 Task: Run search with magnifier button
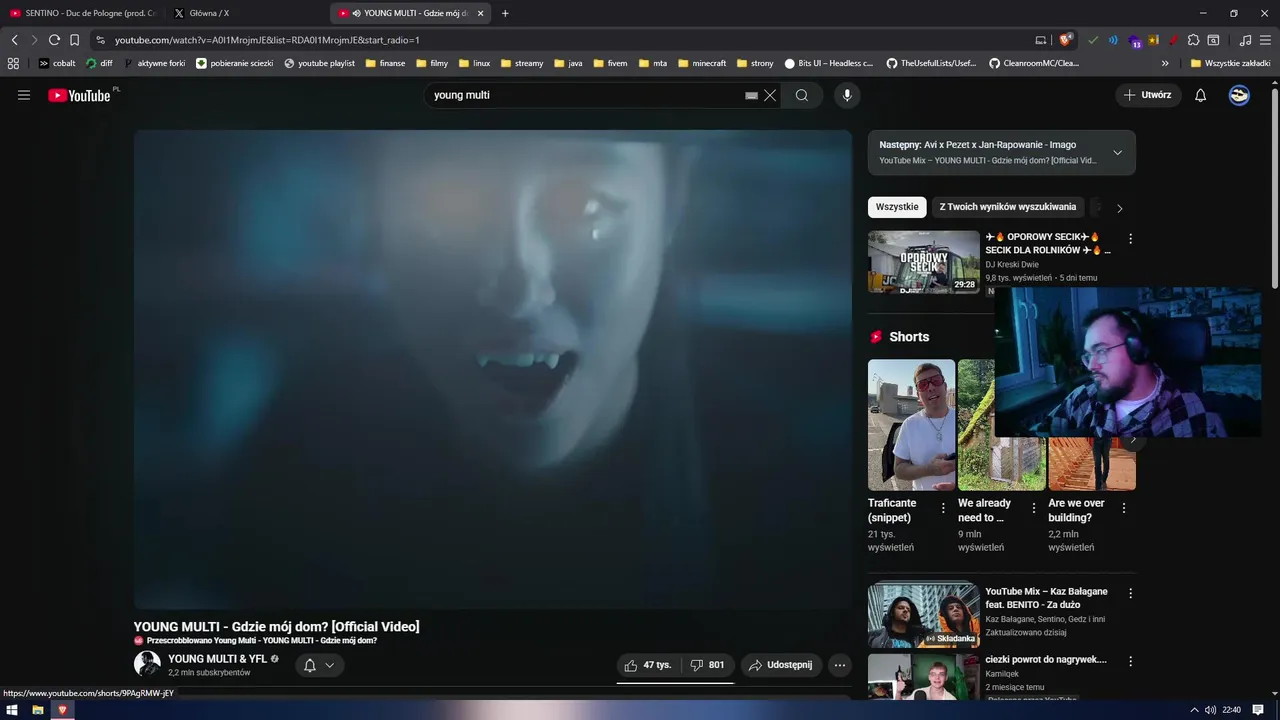802,95
